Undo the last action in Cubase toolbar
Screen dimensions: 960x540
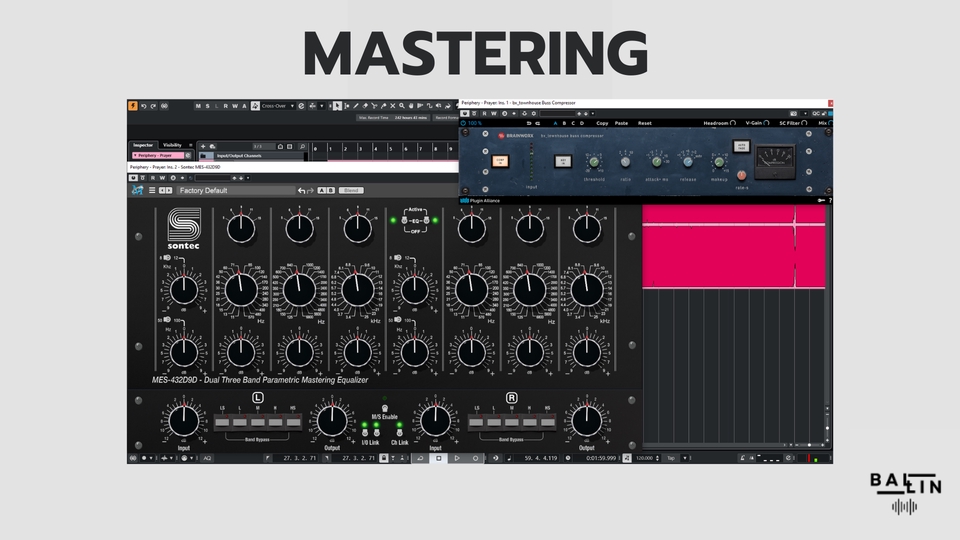[x=144, y=106]
